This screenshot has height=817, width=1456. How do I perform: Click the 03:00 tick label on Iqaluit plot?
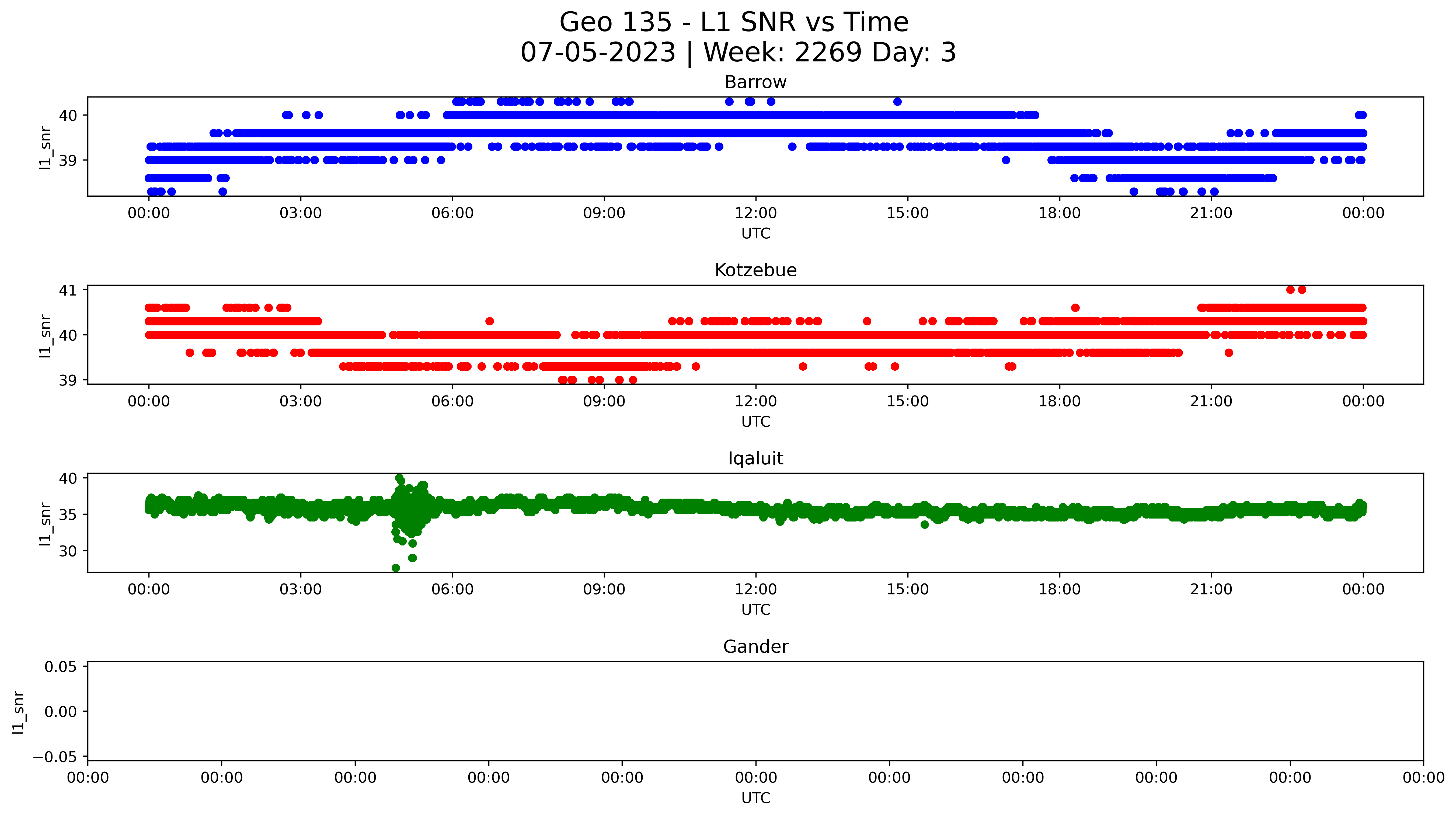click(301, 590)
